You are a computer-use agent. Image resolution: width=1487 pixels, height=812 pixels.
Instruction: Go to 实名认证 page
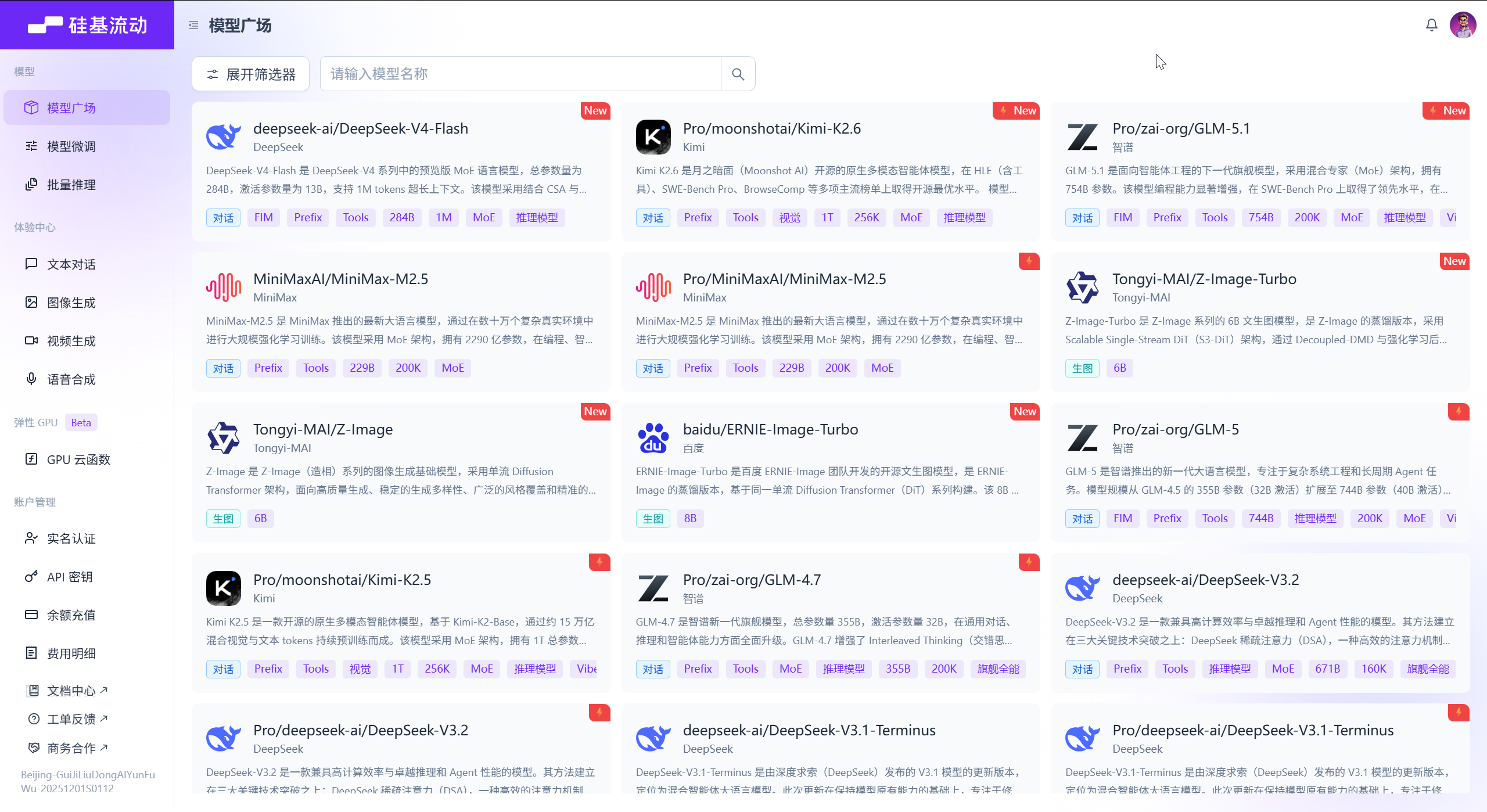click(x=87, y=538)
